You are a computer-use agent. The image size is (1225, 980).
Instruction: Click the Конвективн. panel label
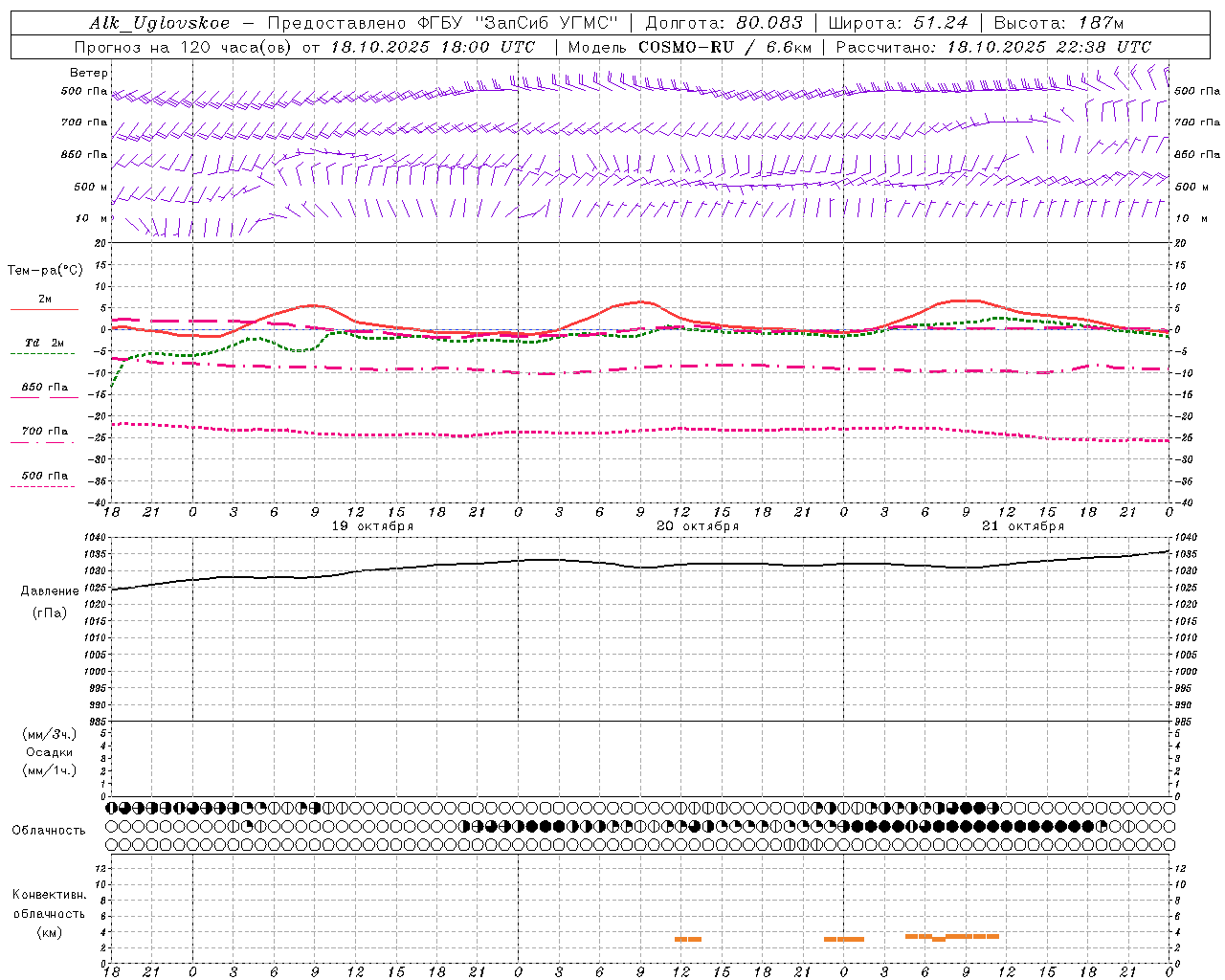pos(49,895)
